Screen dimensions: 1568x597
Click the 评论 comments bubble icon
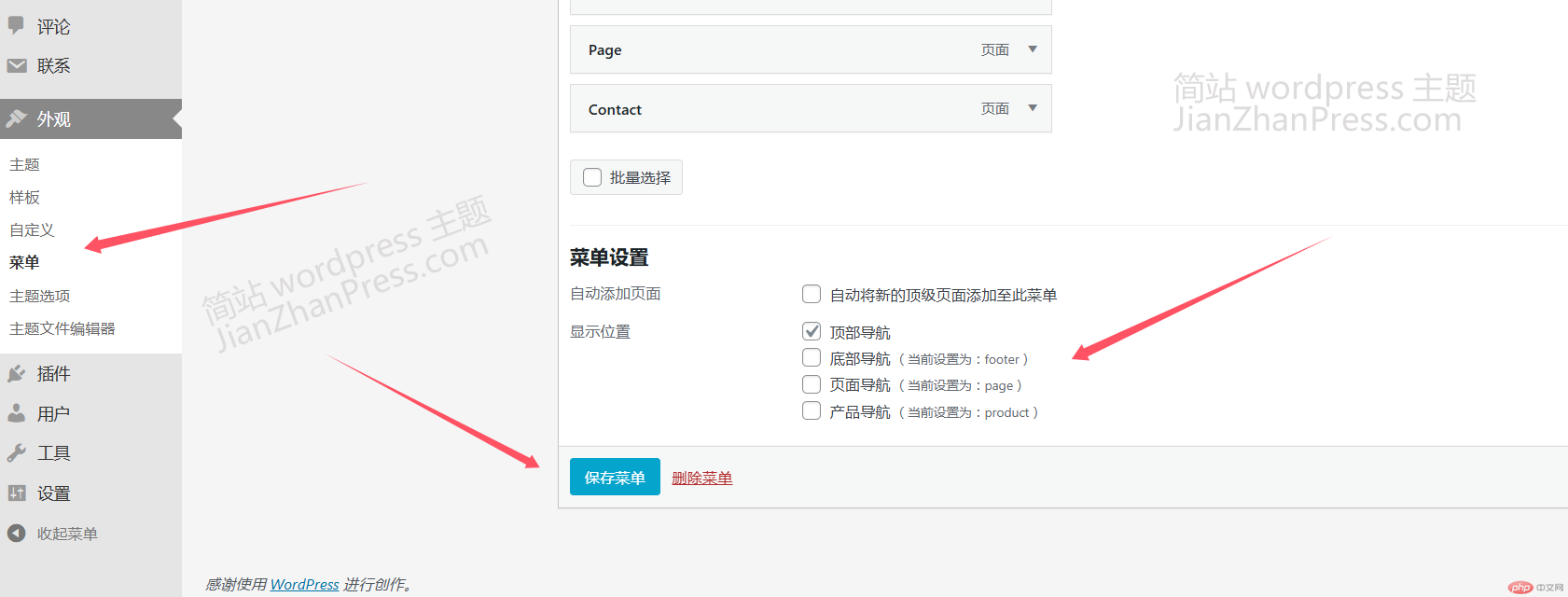[16, 25]
